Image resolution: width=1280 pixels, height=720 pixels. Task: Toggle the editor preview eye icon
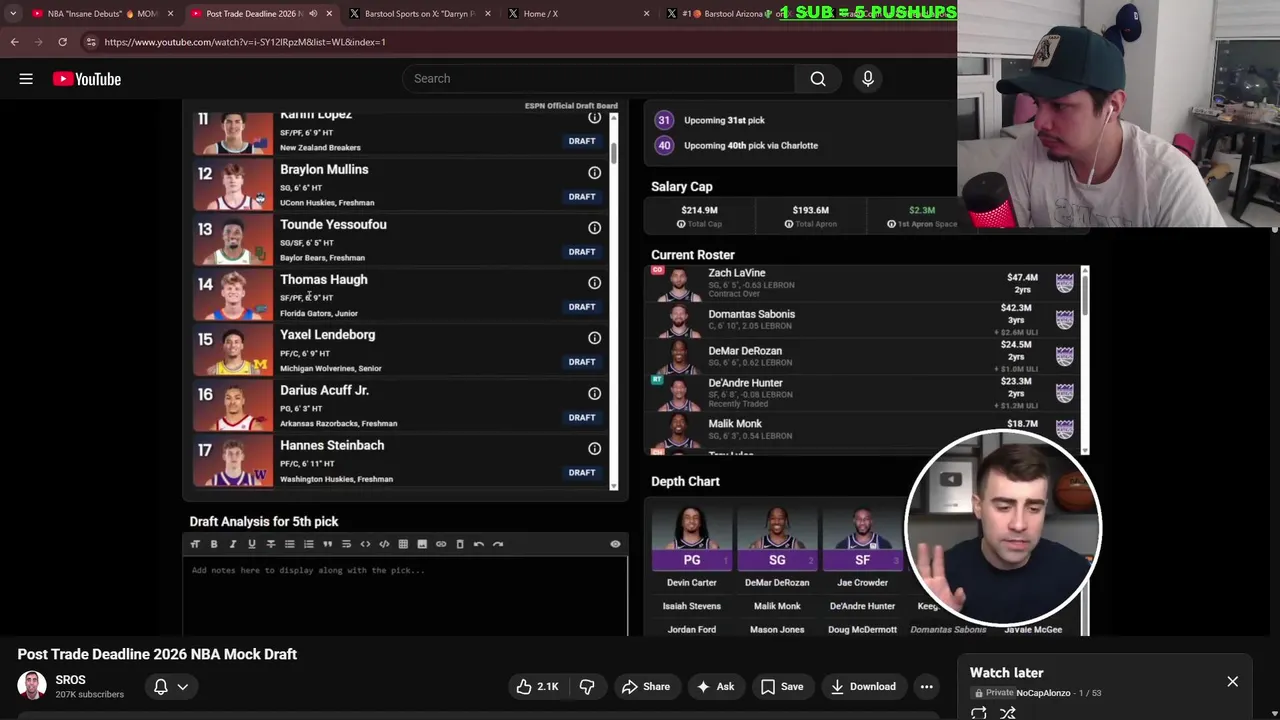point(615,544)
